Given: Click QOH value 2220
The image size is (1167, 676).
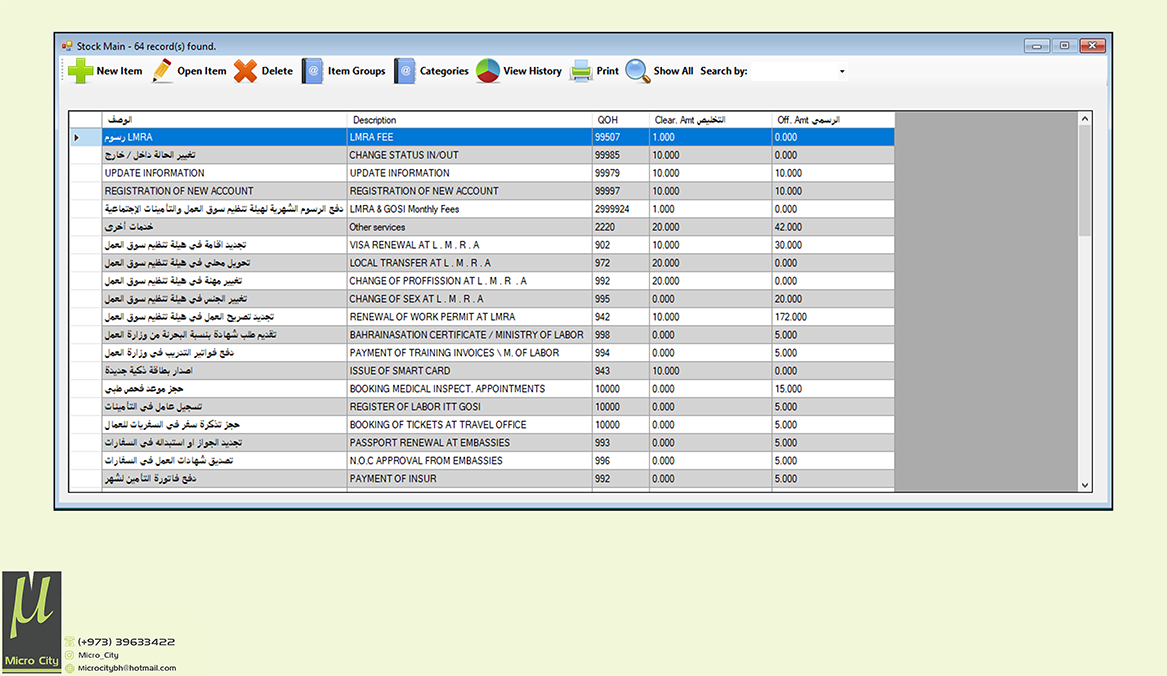Looking at the screenshot, I should (621, 227).
